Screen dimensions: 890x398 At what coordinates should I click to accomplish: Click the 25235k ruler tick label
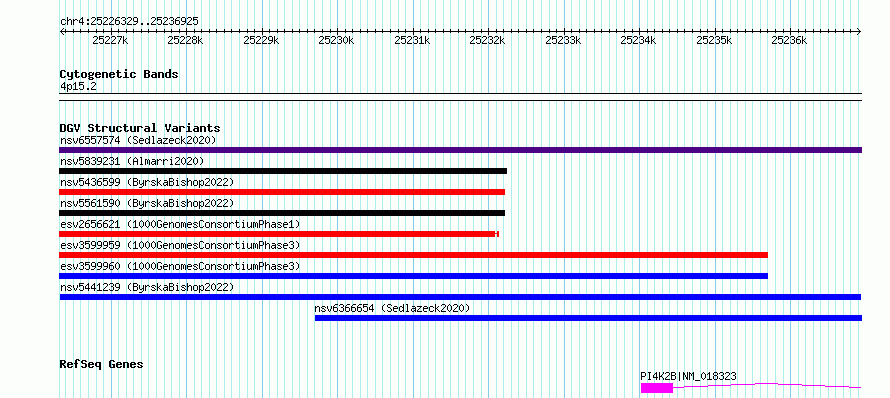(x=714, y=40)
